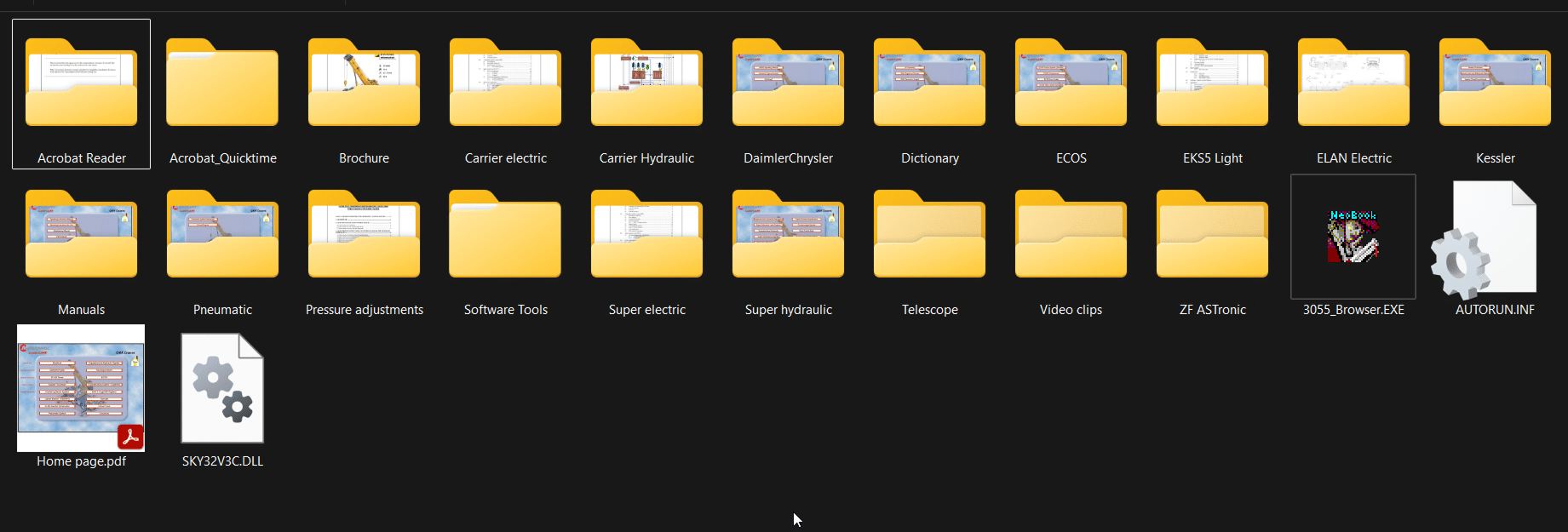Click the 'Home page.pdf' file name
1568x532 pixels.
pyautogui.click(x=82, y=461)
